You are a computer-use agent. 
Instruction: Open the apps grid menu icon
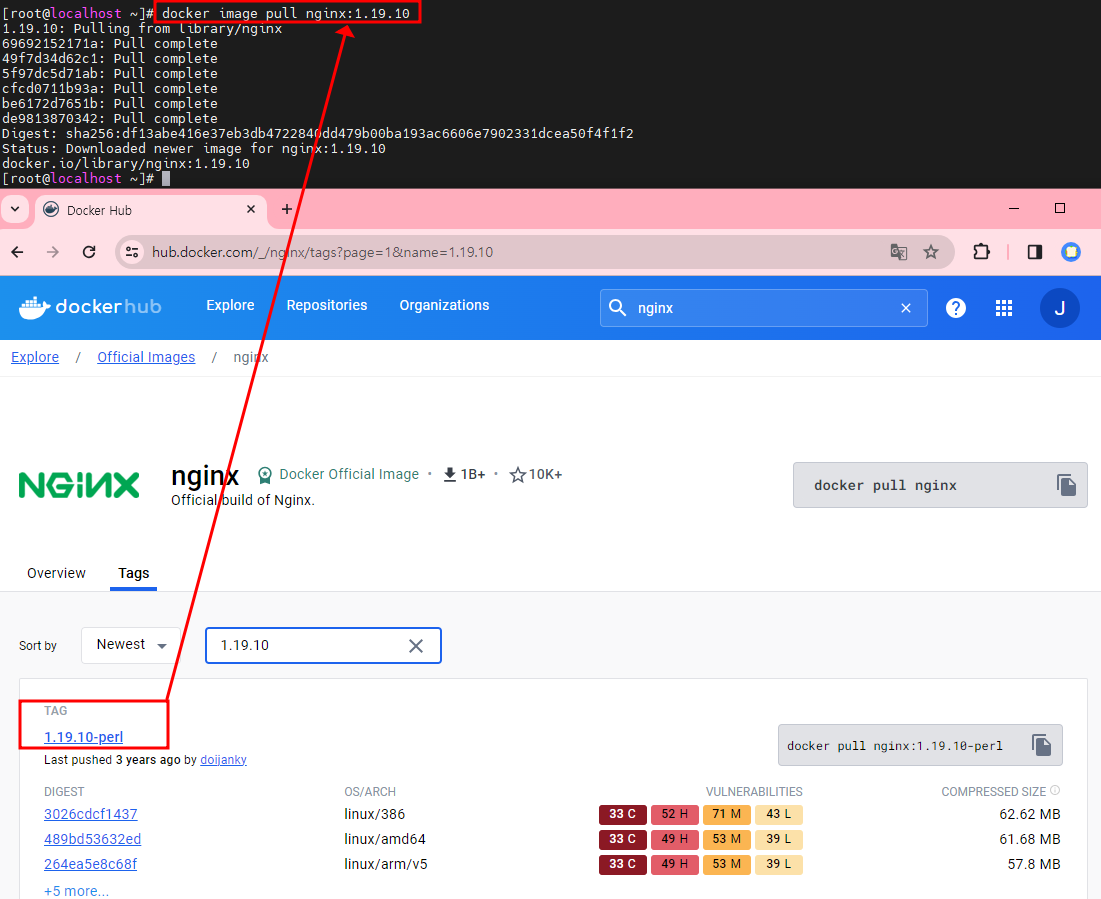coord(1004,308)
